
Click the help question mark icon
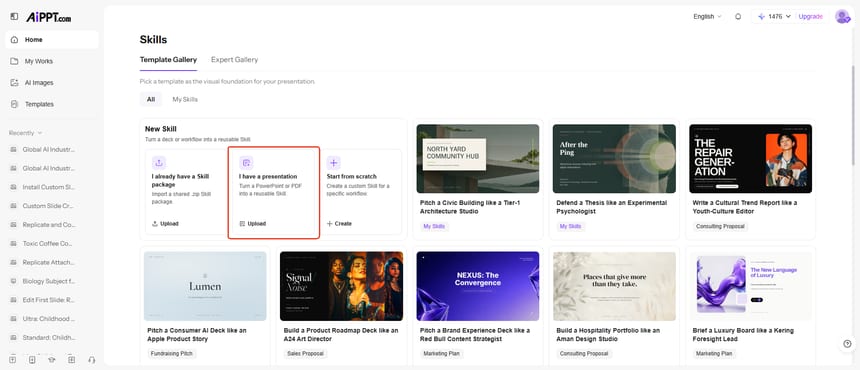tap(847, 344)
